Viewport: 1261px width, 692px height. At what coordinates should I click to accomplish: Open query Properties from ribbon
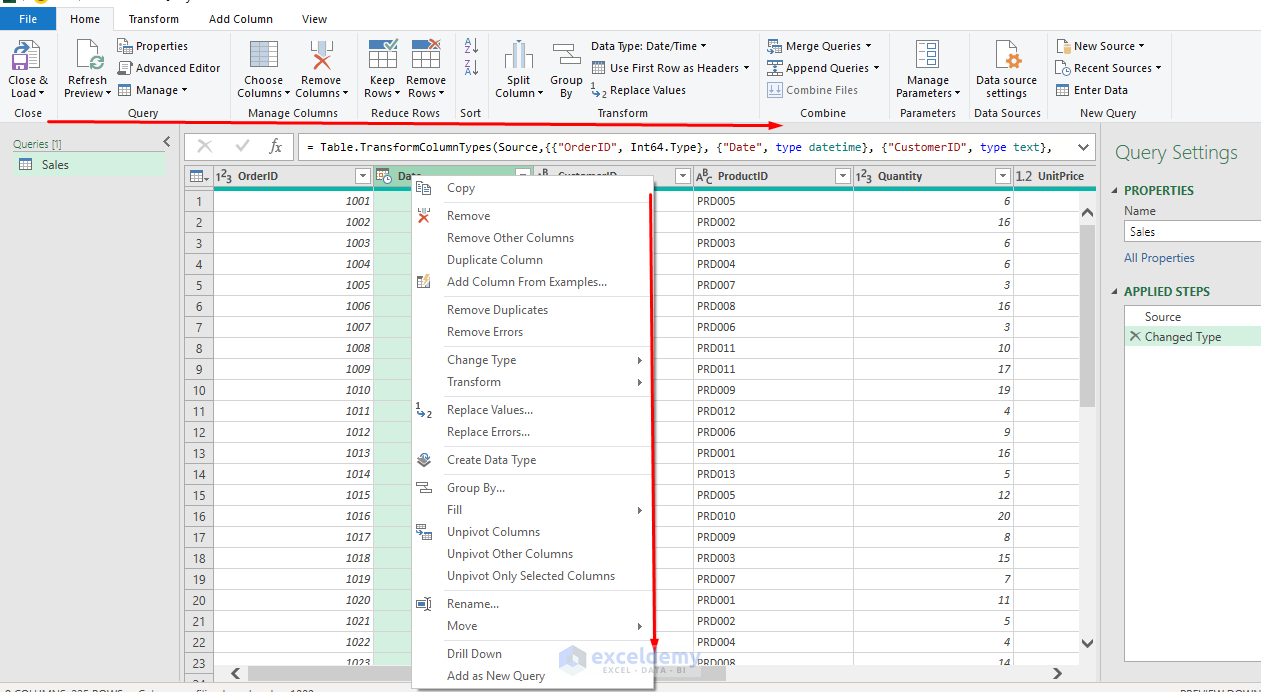tap(153, 46)
